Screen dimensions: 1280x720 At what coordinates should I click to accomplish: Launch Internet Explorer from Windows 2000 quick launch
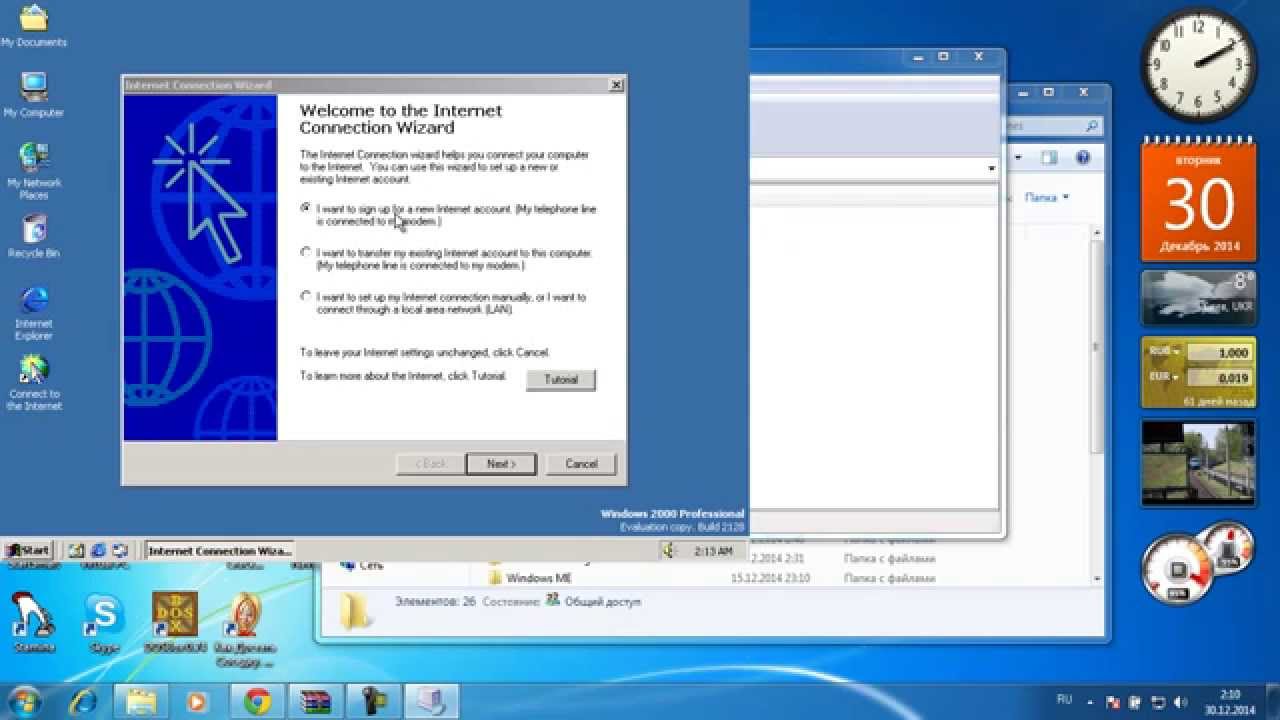click(98, 550)
